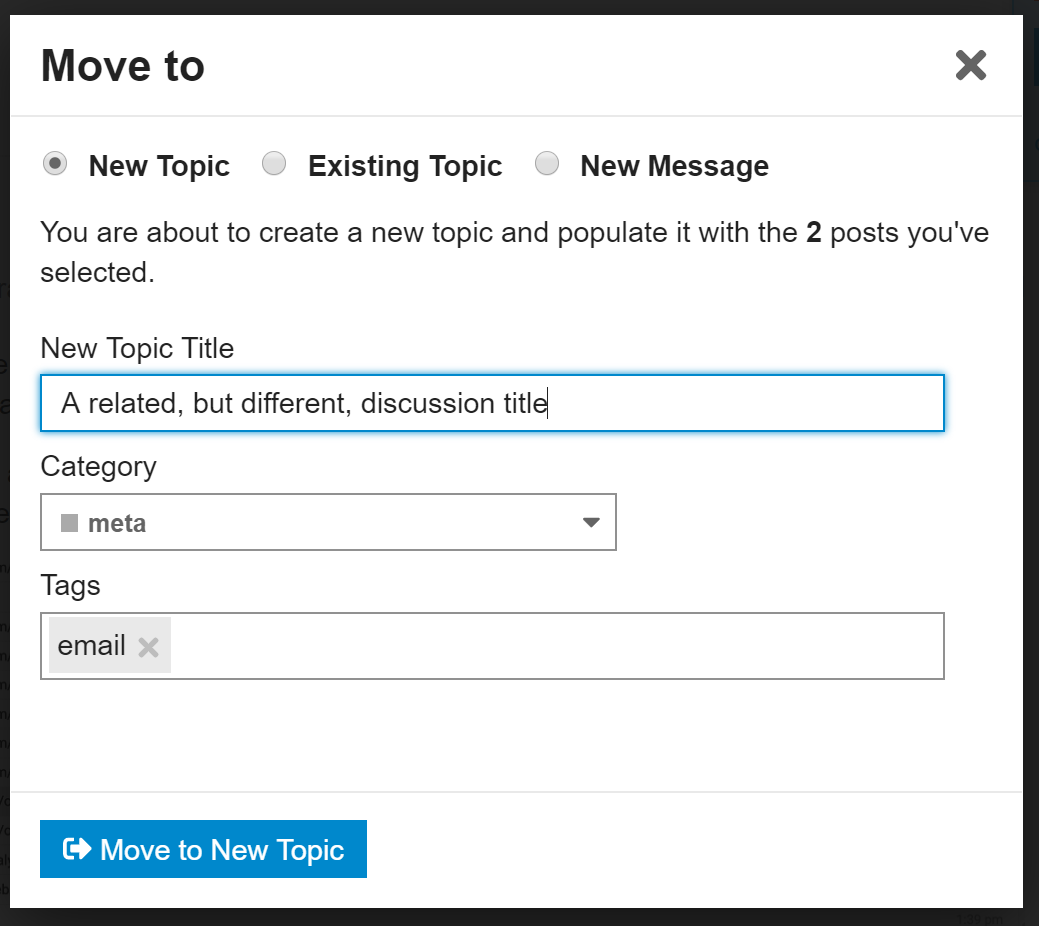This screenshot has height=926, width=1039.
Task: Click the New Topic radio button
Action: 55,164
